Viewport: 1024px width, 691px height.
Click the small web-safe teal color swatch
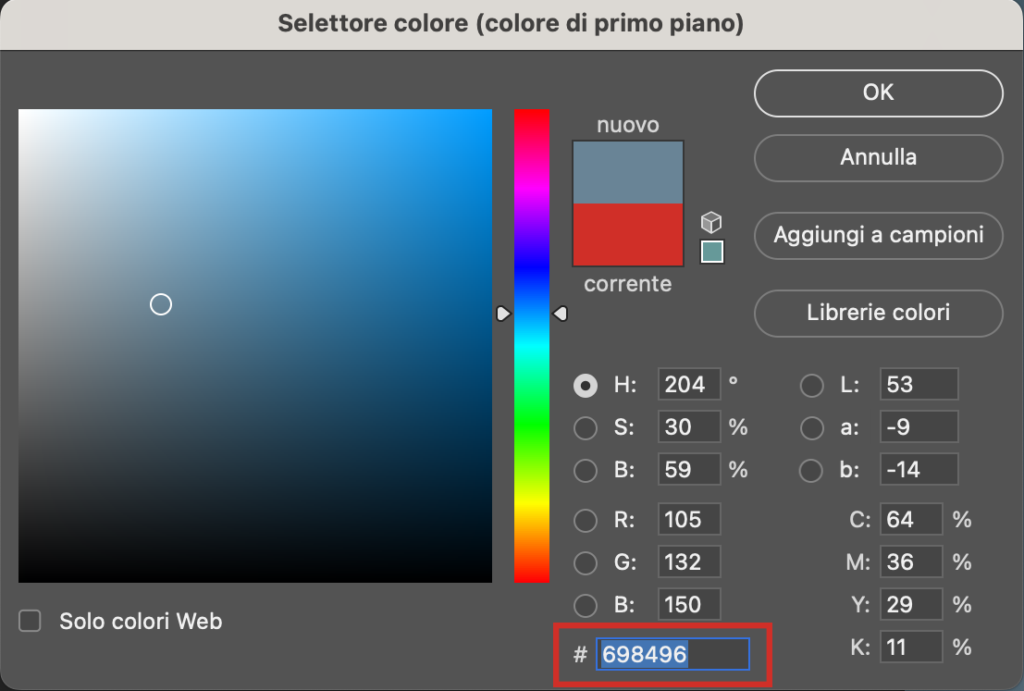(x=711, y=251)
